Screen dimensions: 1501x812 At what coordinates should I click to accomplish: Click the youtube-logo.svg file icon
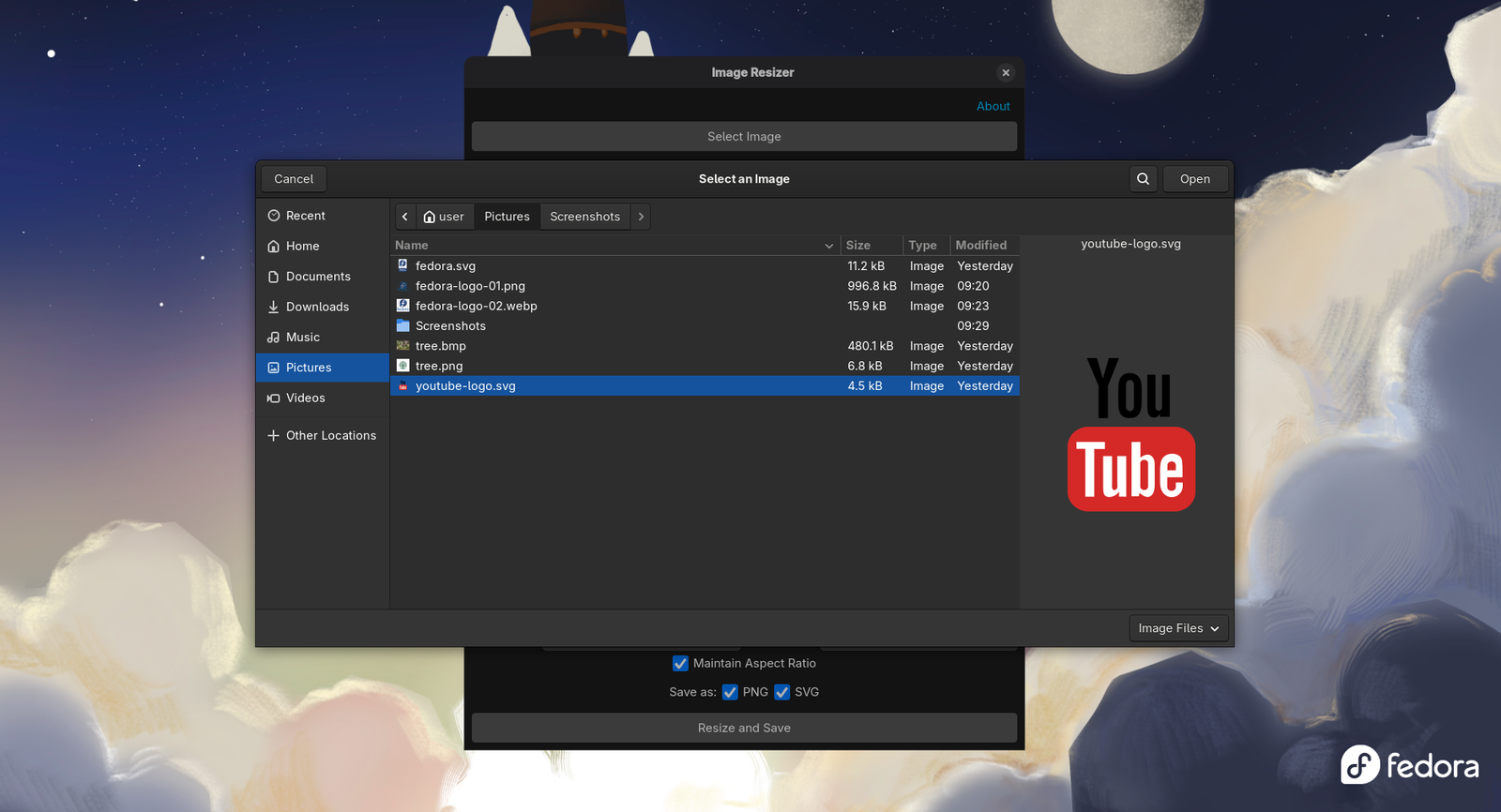click(402, 385)
